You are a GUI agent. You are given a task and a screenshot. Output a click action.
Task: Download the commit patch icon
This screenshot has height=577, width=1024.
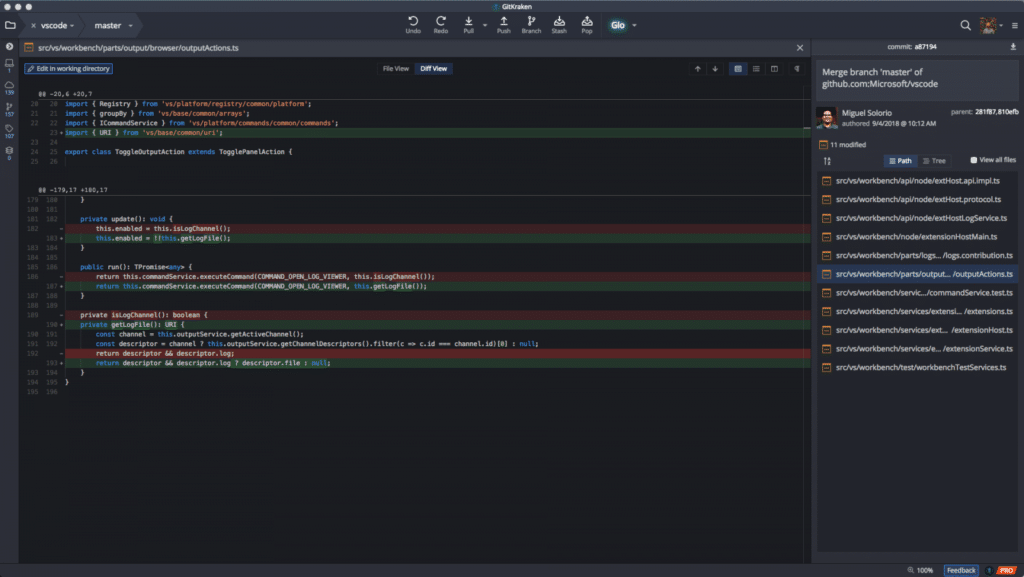tap(1013, 47)
